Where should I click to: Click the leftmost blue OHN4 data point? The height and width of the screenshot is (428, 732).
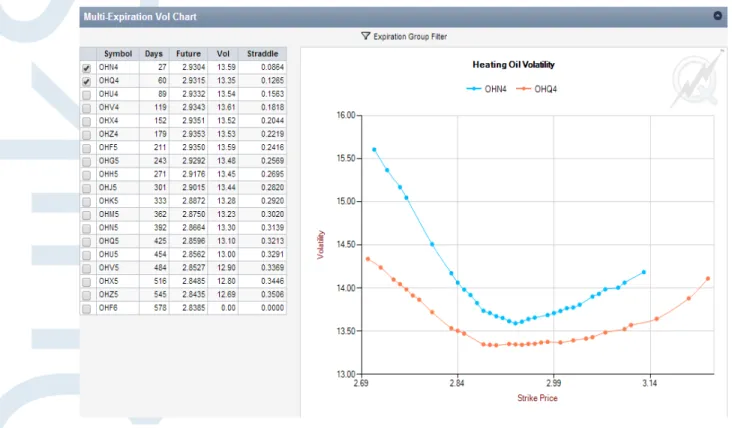(374, 150)
